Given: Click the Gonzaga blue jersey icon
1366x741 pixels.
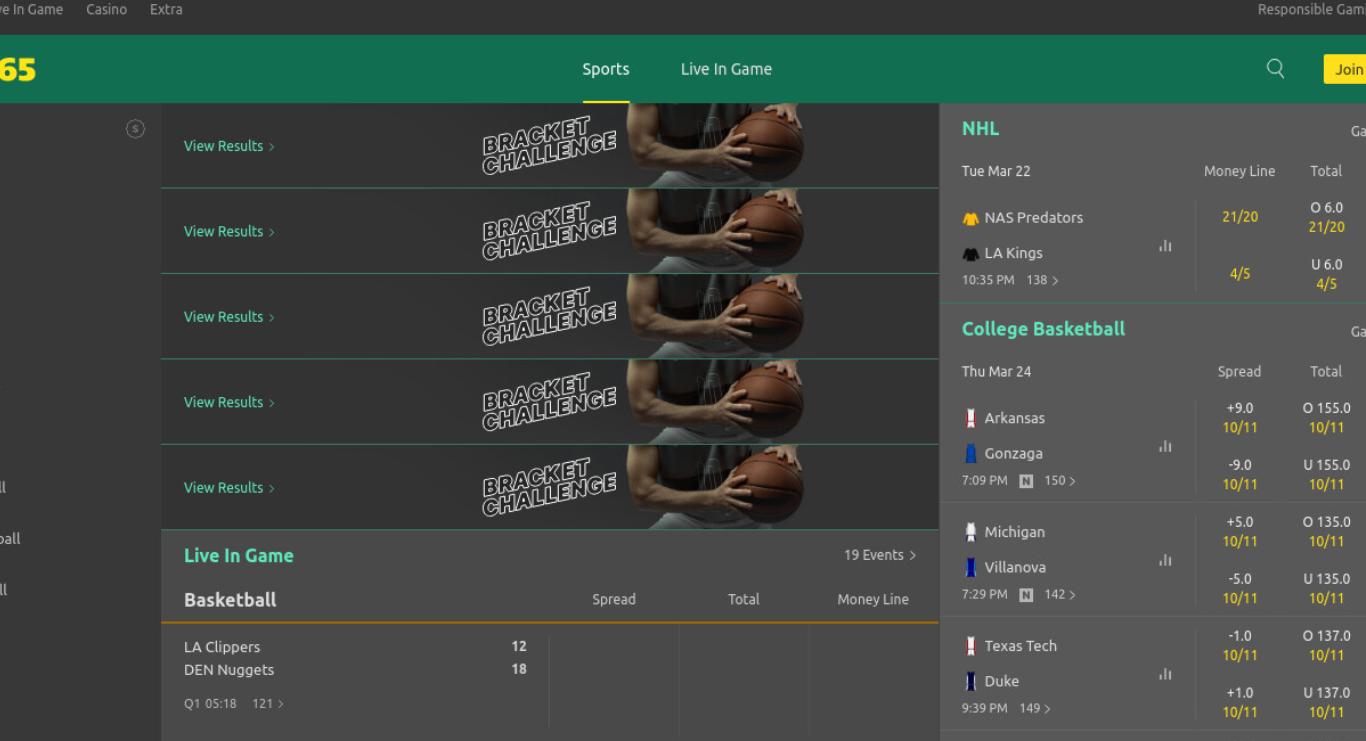Looking at the screenshot, I should coord(970,454).
